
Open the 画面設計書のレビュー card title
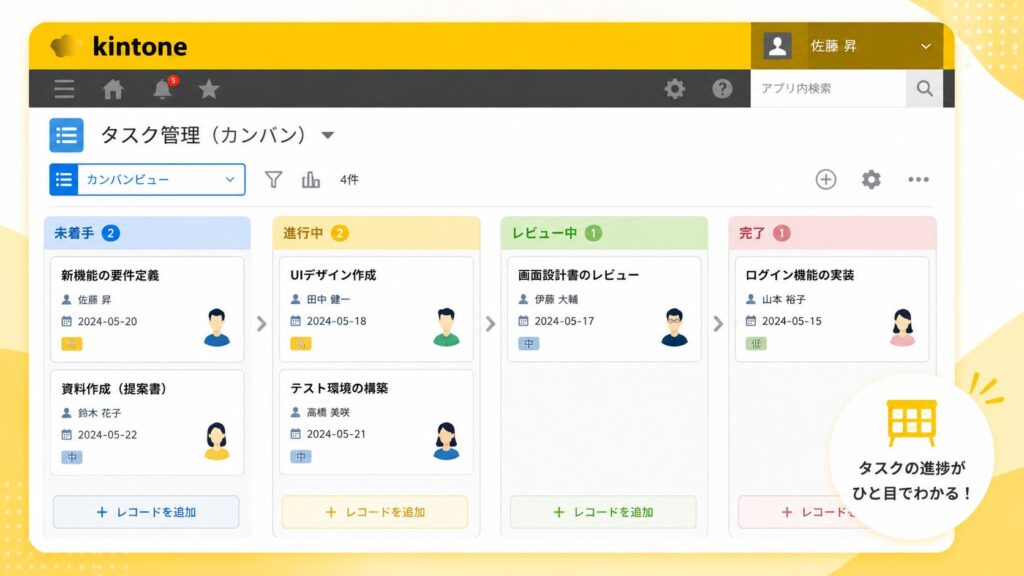pyautogui.click(x=579, y=275)
